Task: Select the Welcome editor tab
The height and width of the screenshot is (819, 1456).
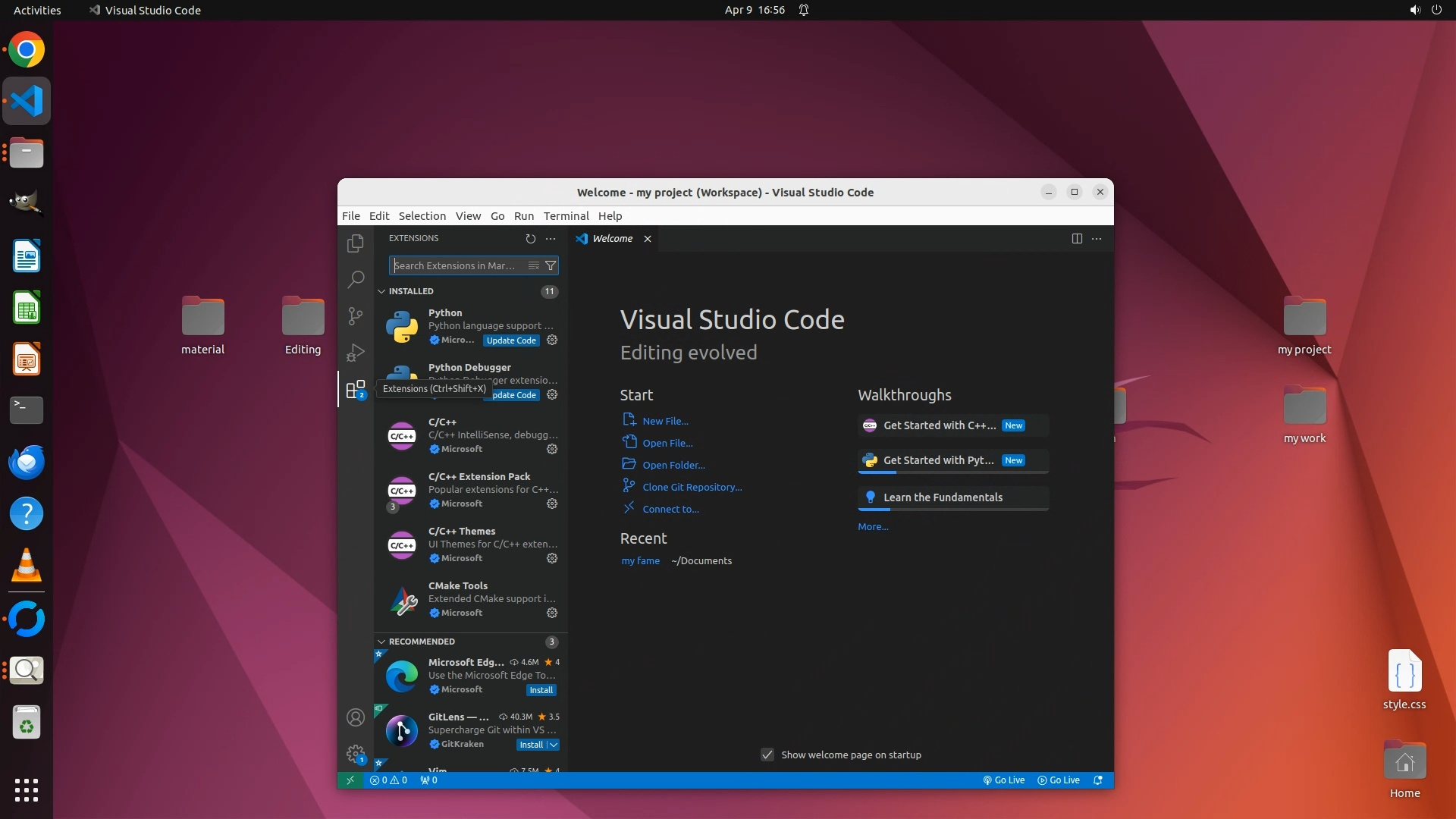Action: [x=611, y=238]
